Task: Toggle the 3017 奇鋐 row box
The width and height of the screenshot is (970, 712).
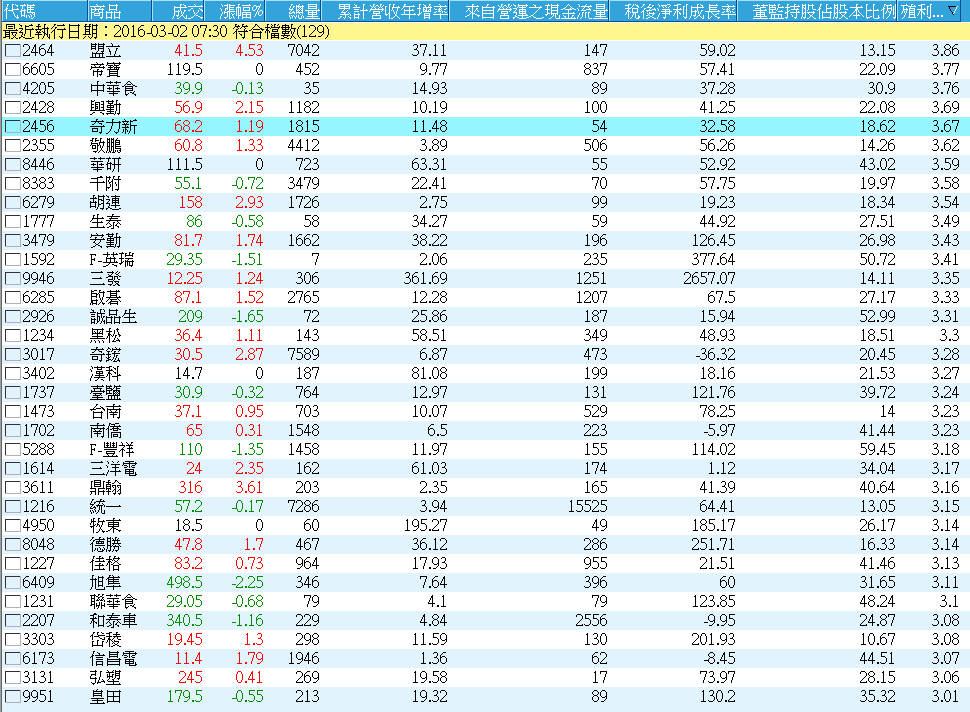Action: [12, 355]
